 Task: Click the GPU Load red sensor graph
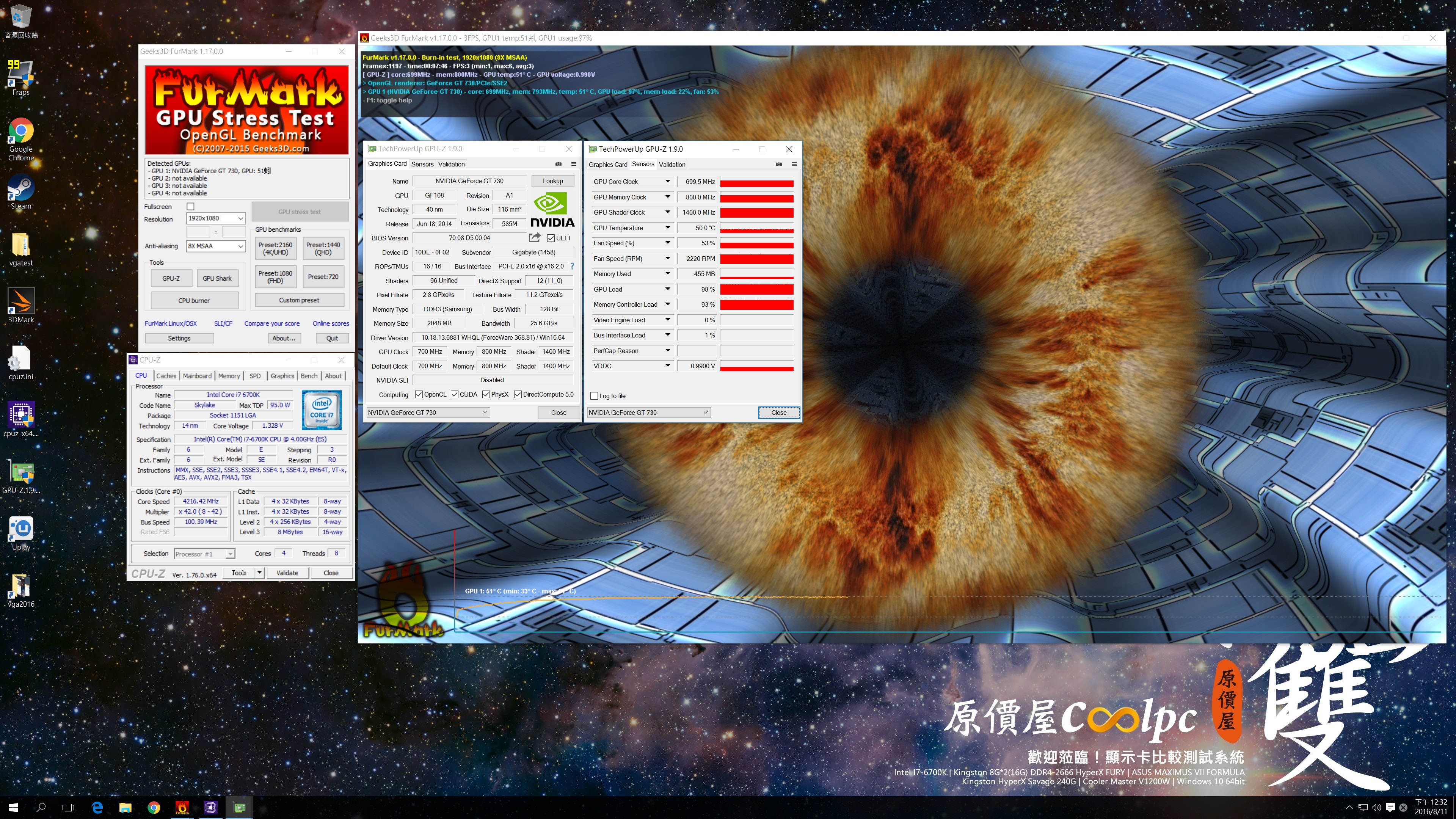(x=757, y=289)
